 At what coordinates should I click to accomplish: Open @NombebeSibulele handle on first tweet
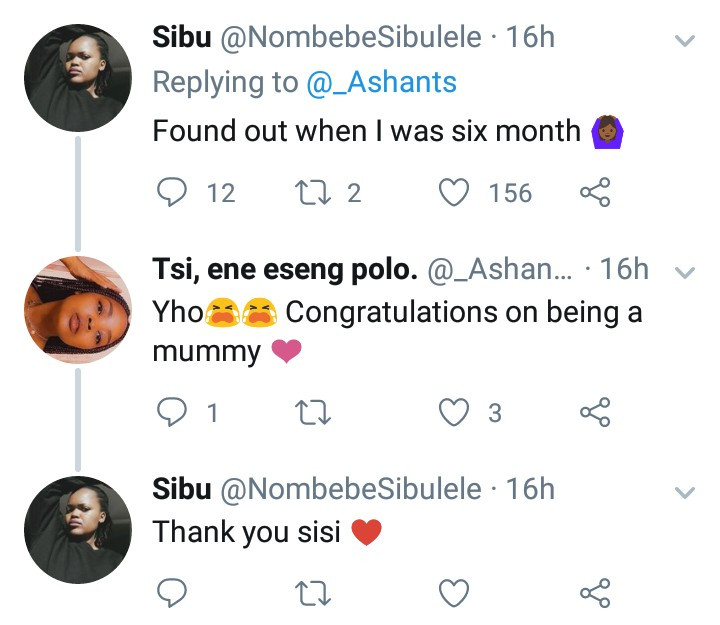click(351, 37)
